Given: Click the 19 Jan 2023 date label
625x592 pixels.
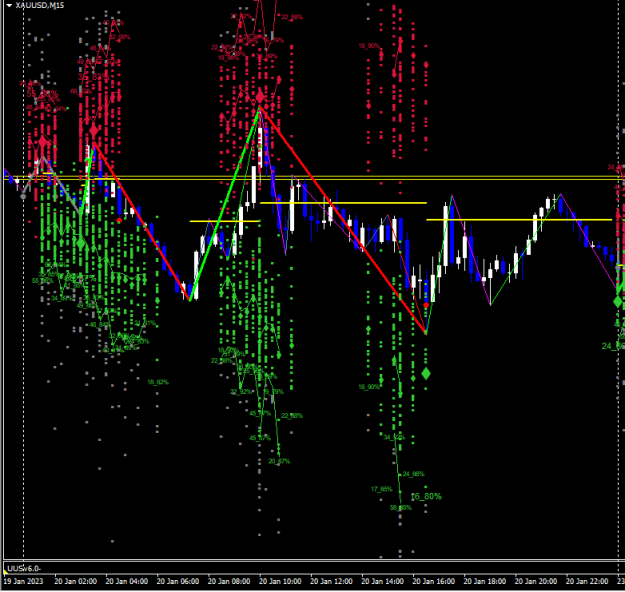Looking at the screenshot, I should tap(23, 581).
